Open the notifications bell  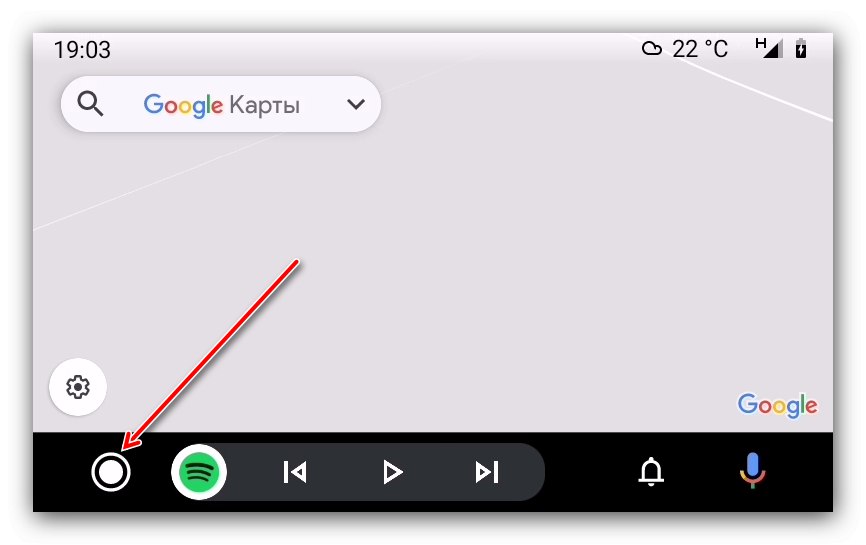pos(651,472)
